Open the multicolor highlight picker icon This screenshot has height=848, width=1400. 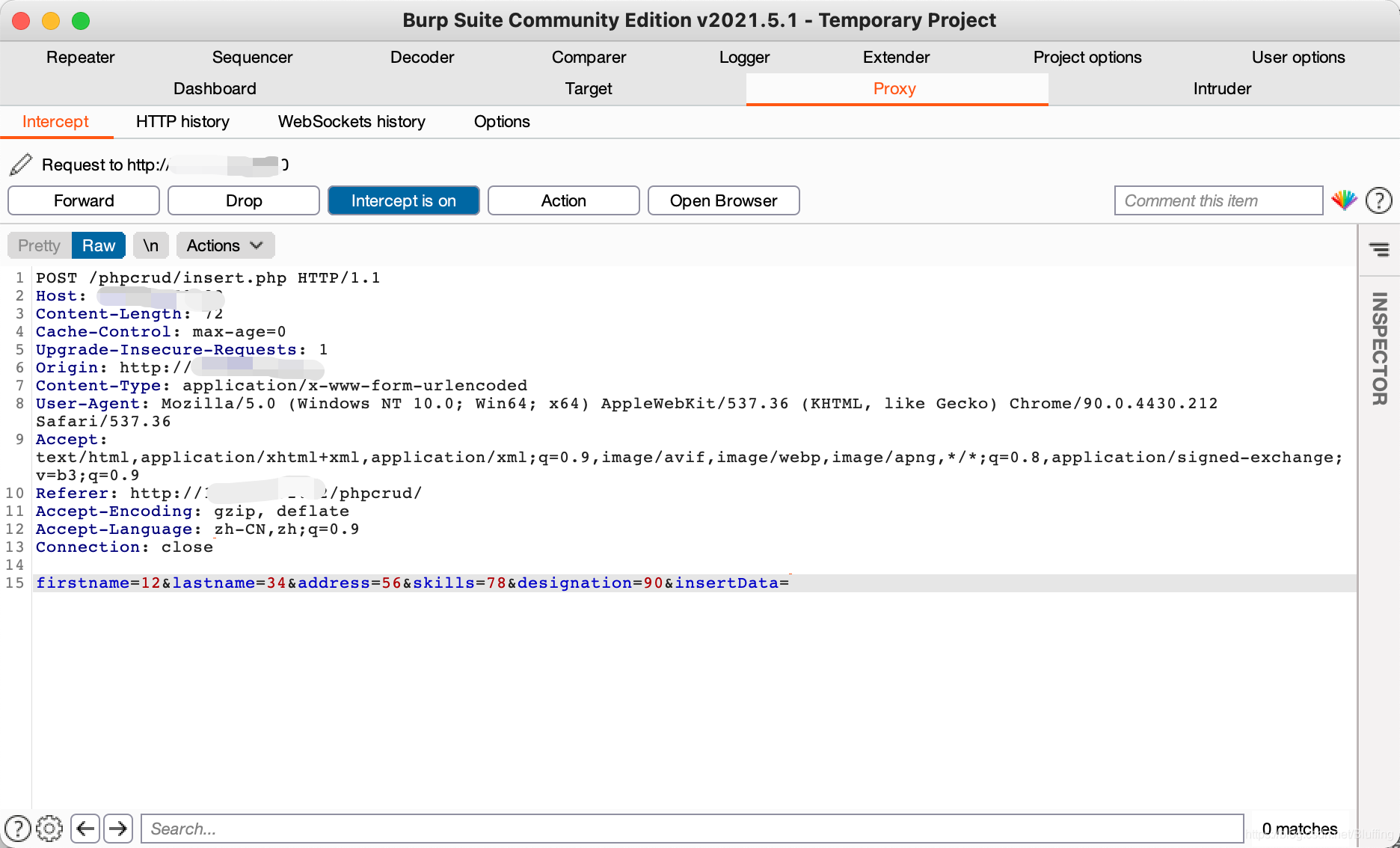[1344, 200]
